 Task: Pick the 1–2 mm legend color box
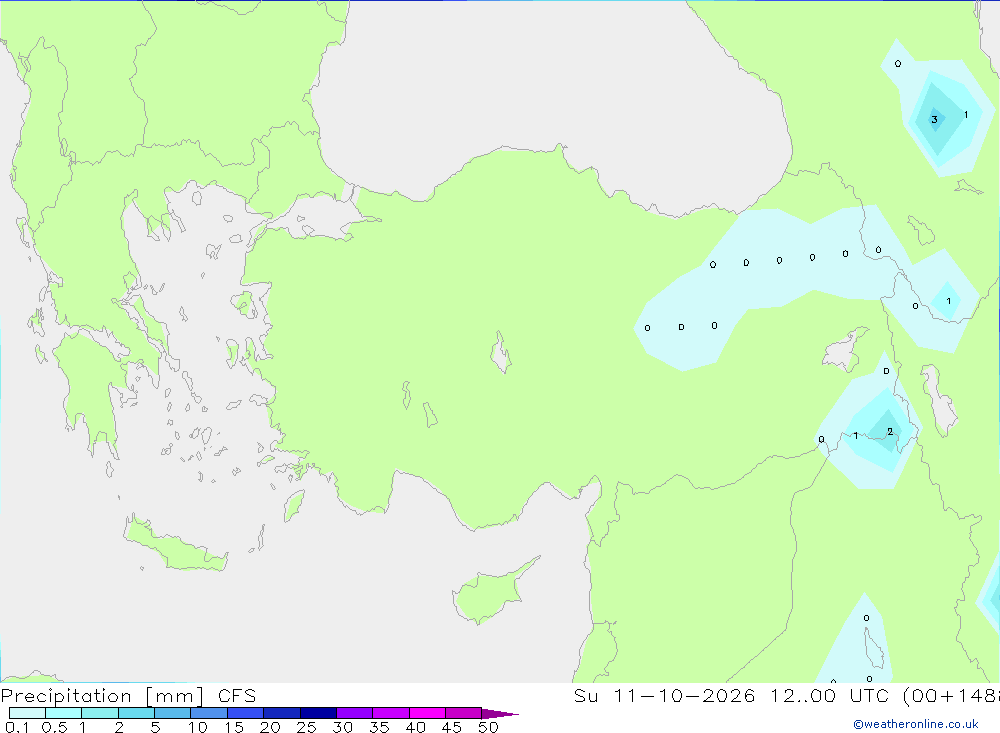pyautogui.click(x=99, y=713)
